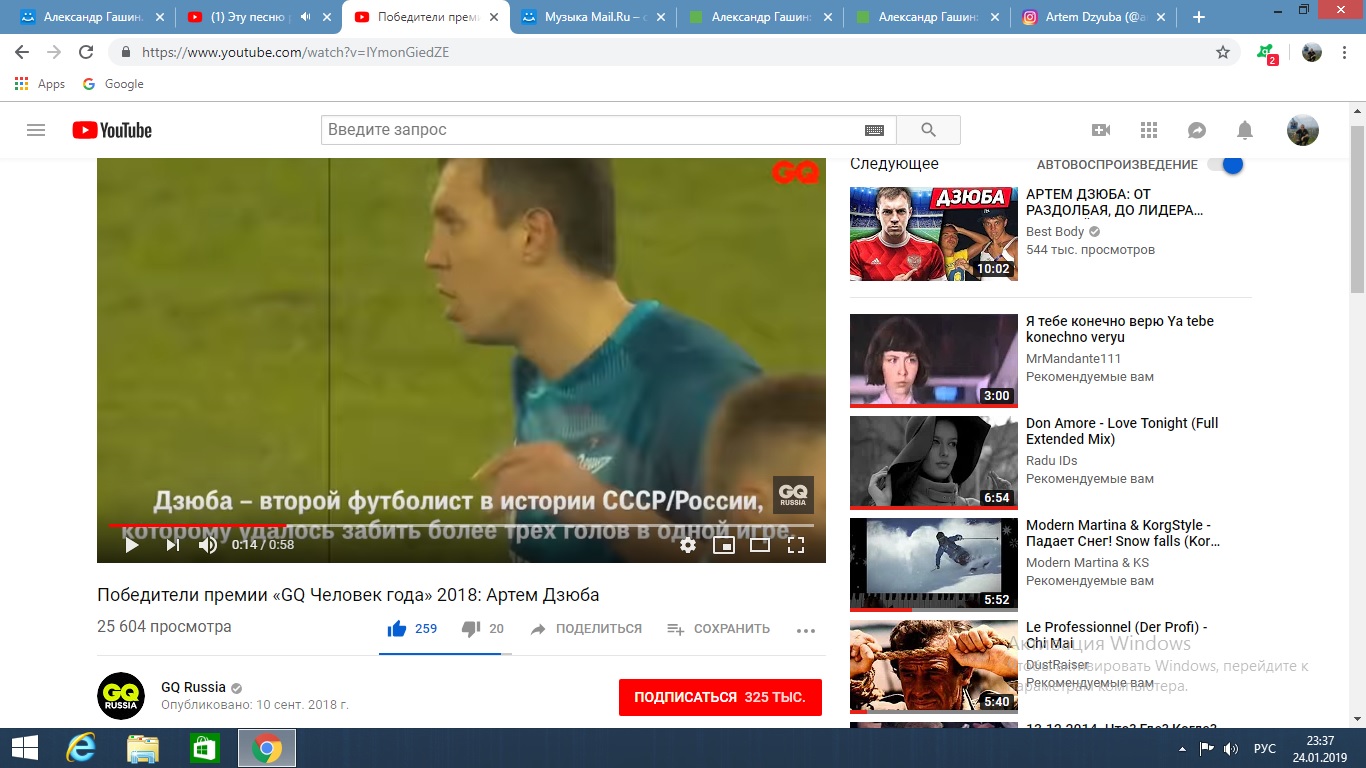Open the Radu IDs channel link

click(x=1051, y=461)
